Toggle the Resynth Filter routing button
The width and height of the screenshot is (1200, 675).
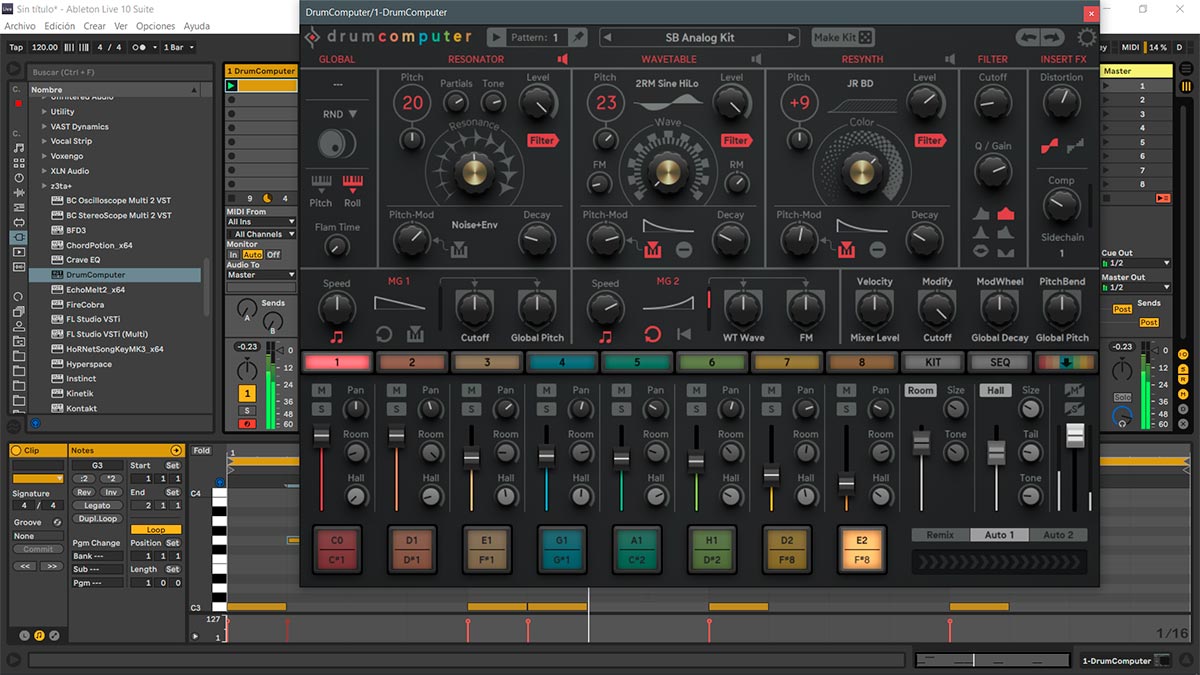931,140
